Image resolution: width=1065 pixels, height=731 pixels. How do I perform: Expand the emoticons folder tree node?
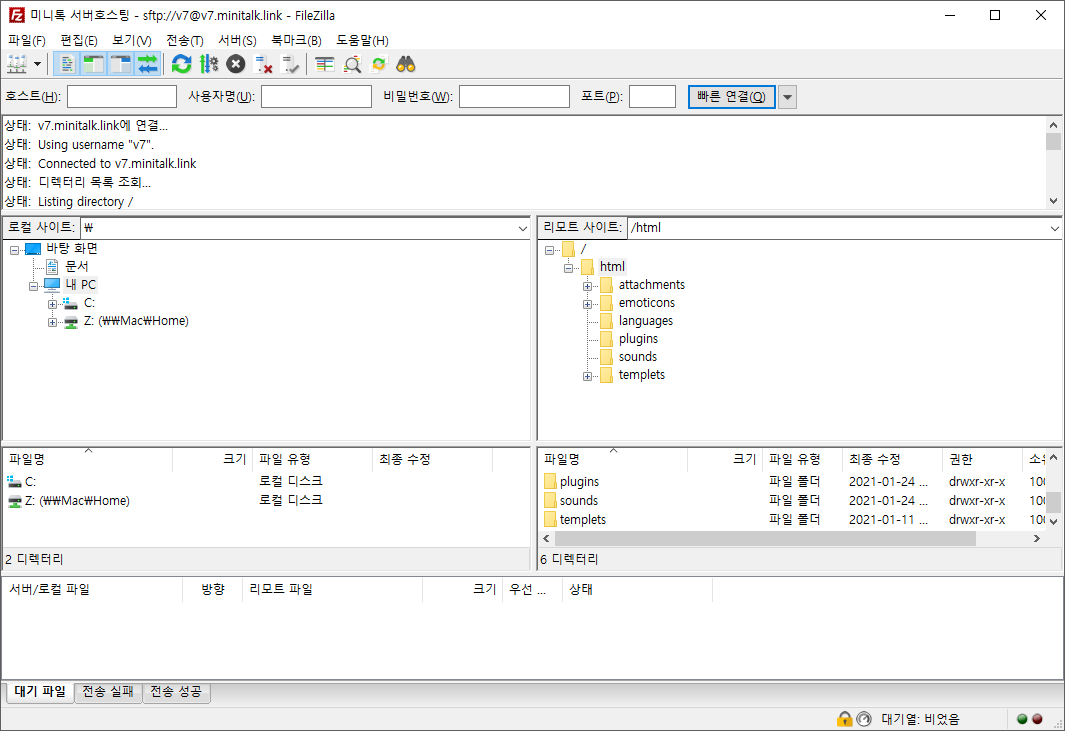coord(588,304)
